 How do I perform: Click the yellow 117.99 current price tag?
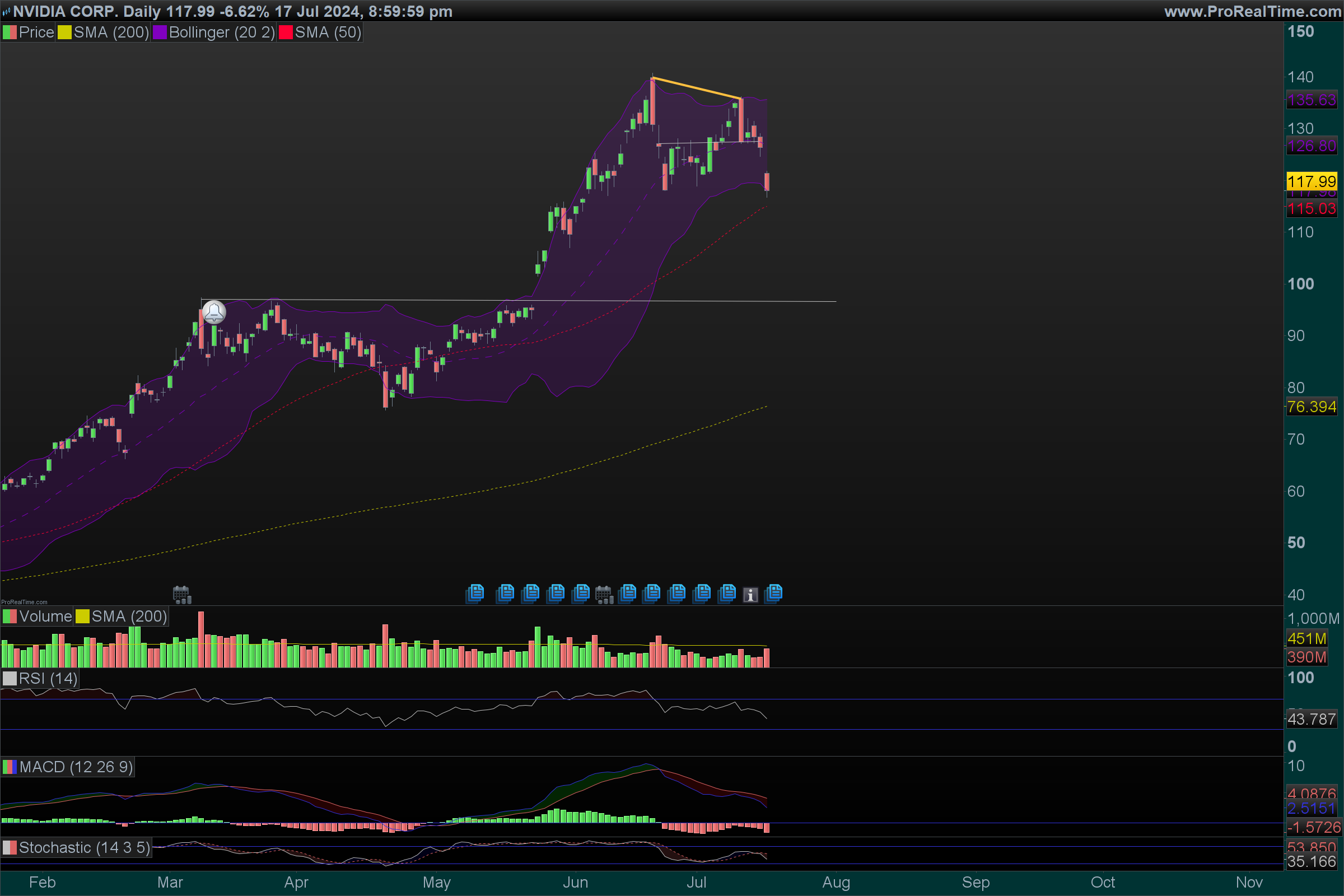pyautogui.click(x=1312, y=181)
